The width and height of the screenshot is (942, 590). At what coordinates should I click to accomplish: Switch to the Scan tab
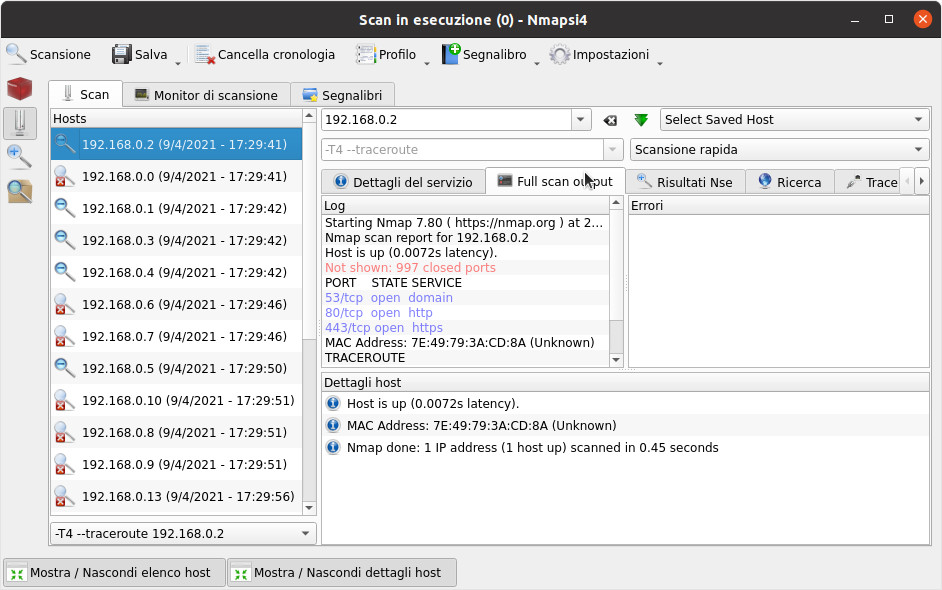pos(86,95)
